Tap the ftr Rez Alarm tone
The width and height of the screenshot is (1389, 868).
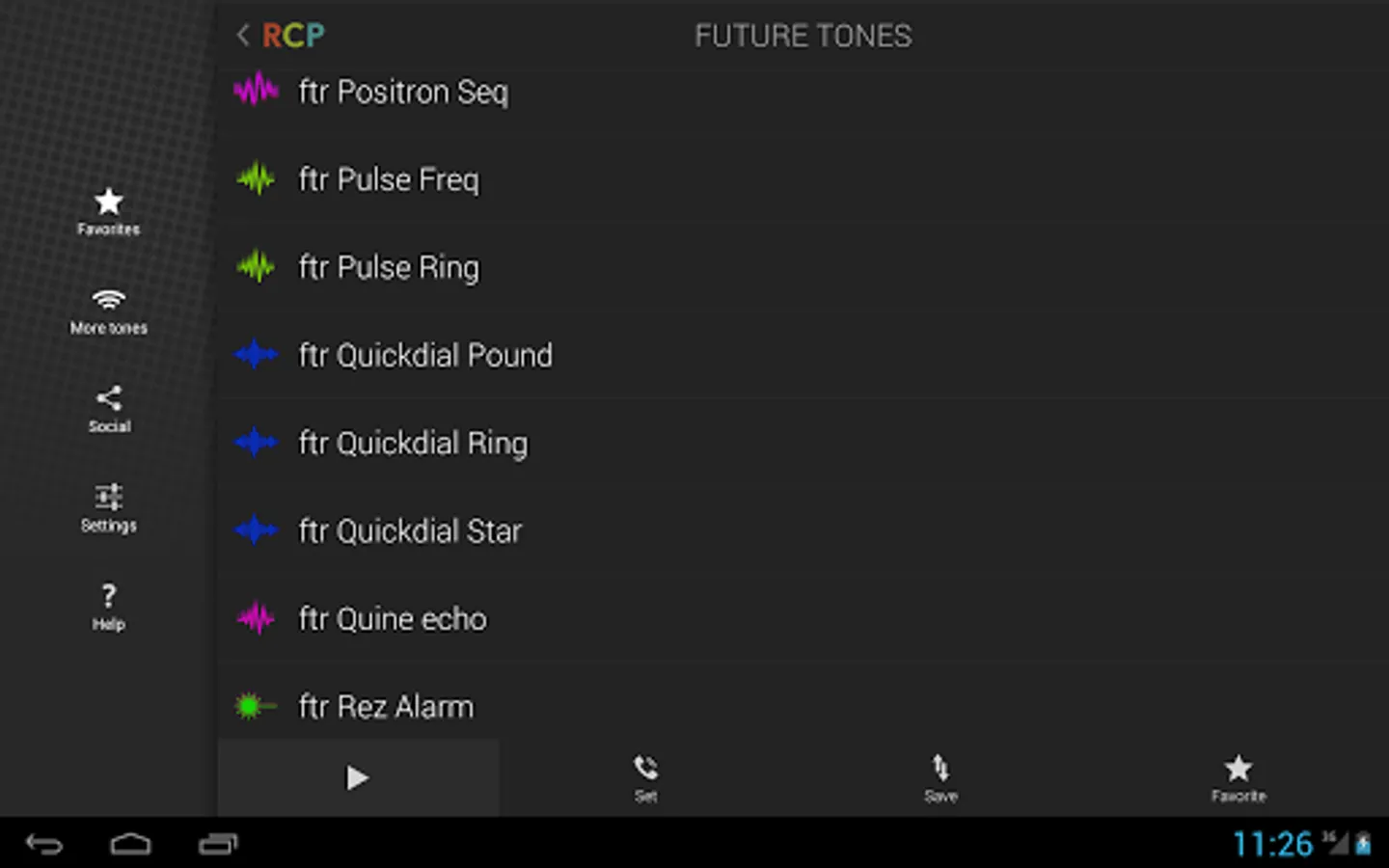coord(386,706)
